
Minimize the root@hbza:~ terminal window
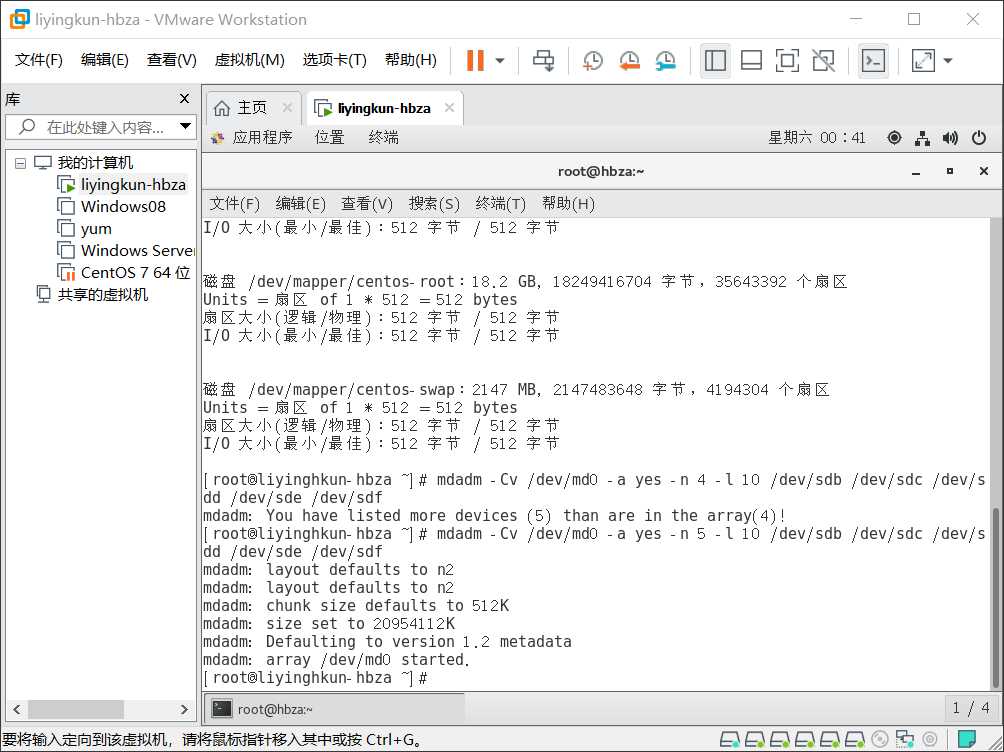pos(916,172)
